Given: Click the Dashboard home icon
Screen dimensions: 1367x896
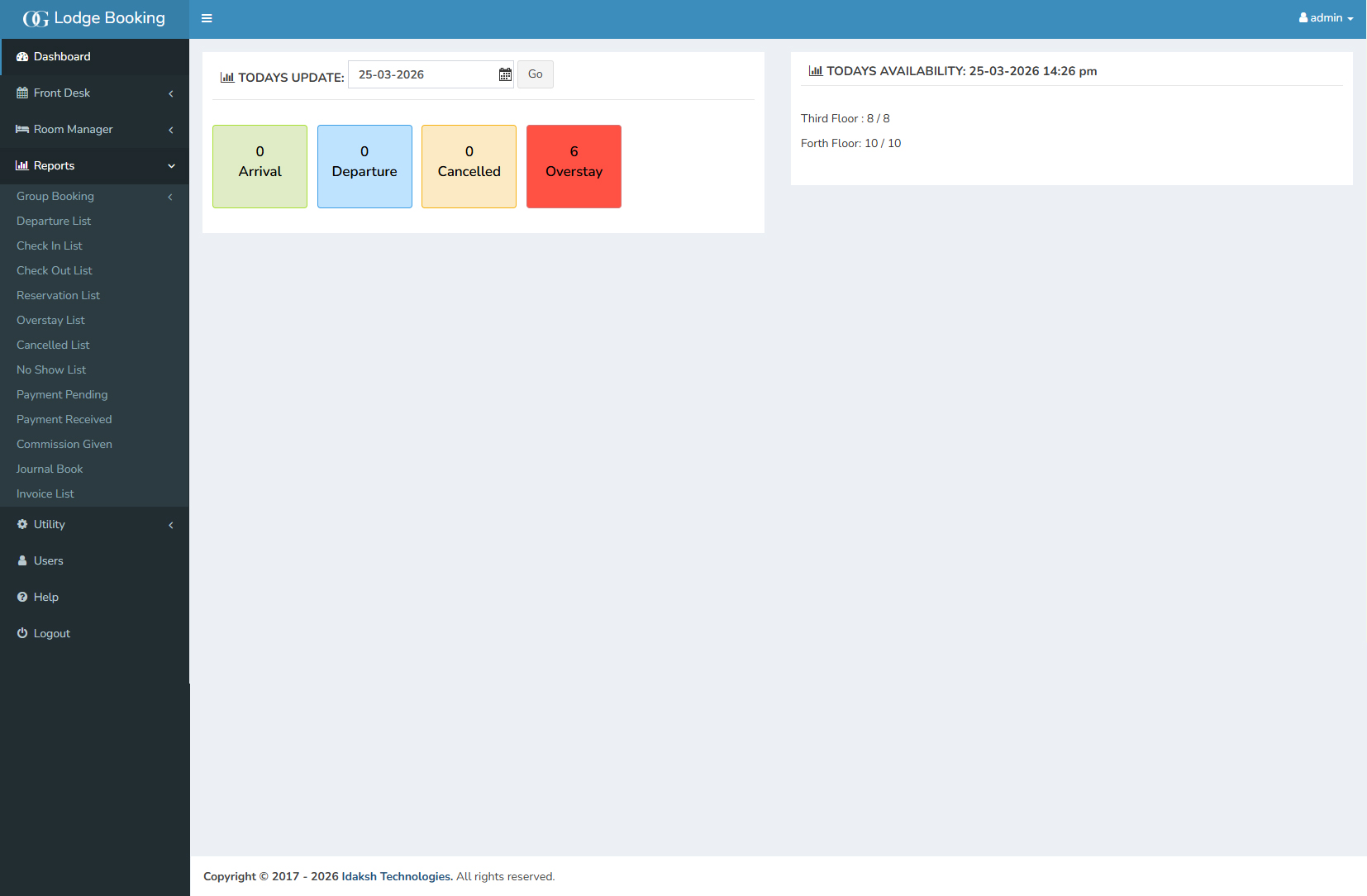Looking at the screenshot, I should (21, 56).
